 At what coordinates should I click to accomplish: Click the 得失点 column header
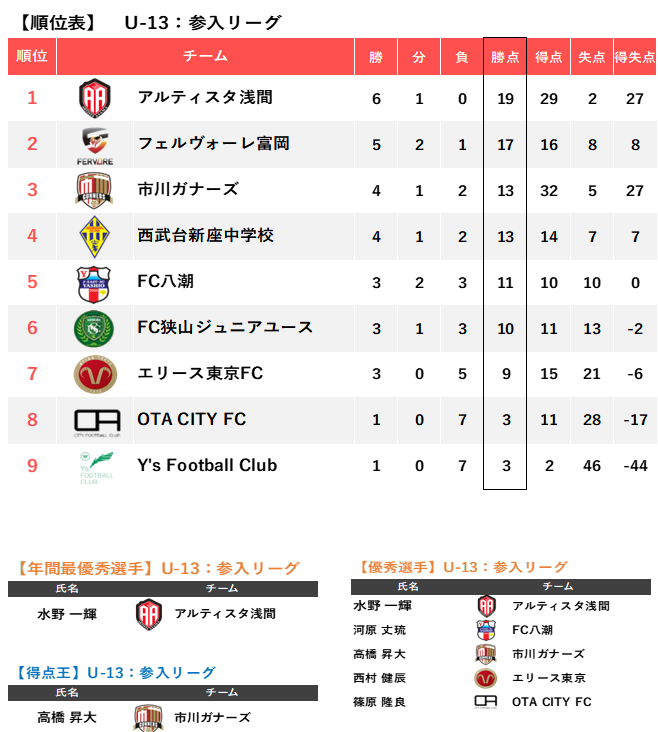(x=634, y=57)
